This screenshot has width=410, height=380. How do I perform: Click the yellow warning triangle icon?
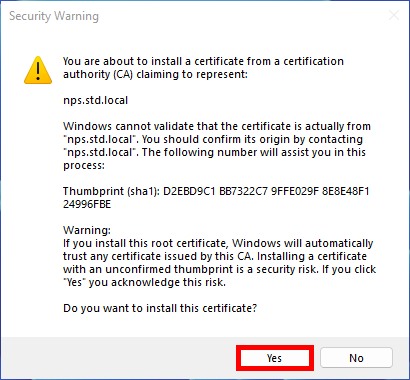(x=38, y=70)
